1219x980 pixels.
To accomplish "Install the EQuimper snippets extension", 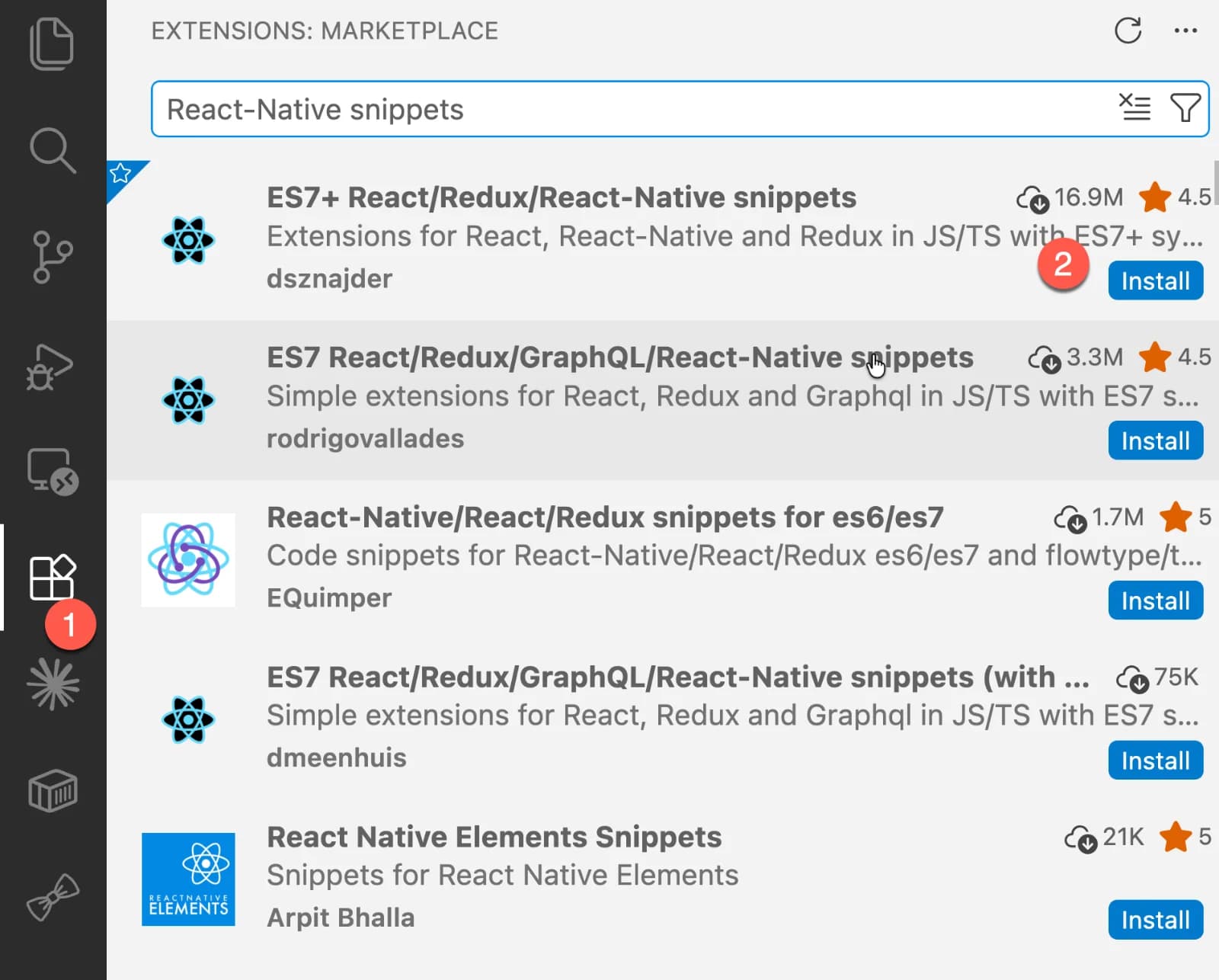I will point(1155,601).
